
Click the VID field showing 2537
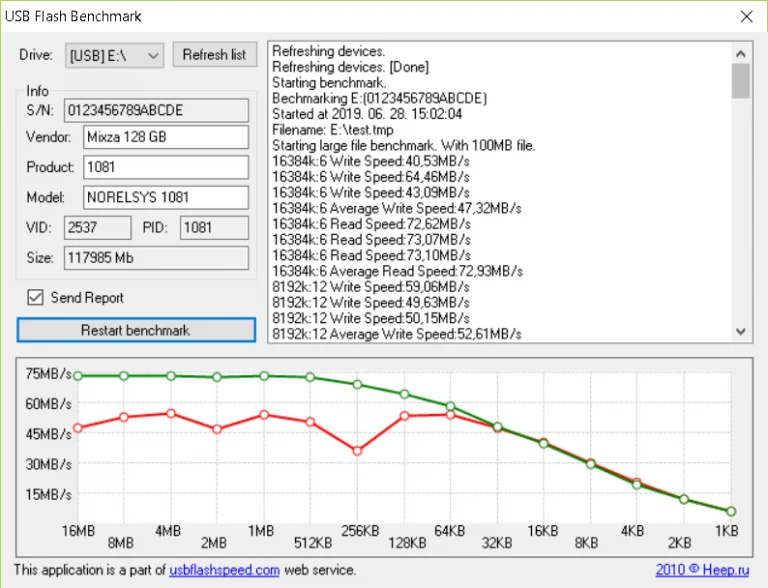pos(97,227)
